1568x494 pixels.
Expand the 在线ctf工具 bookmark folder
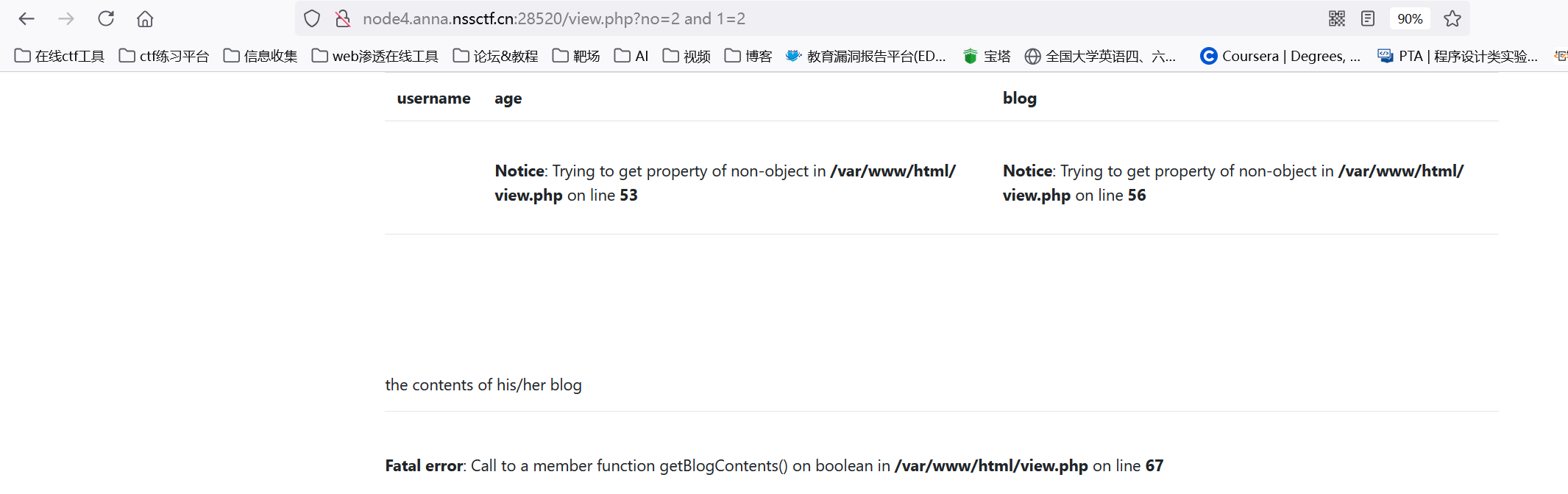[60, 57]
